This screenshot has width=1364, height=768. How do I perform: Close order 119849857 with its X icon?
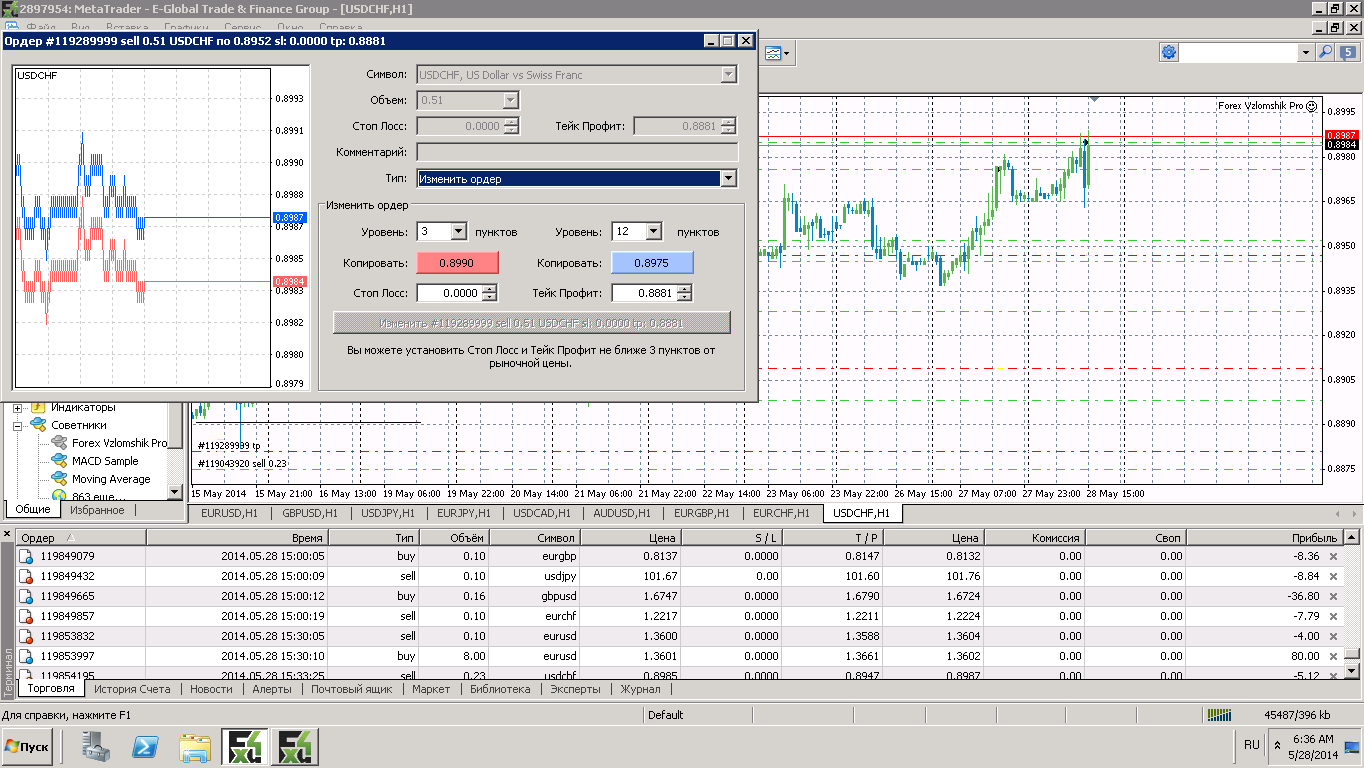click(1333, 616)
